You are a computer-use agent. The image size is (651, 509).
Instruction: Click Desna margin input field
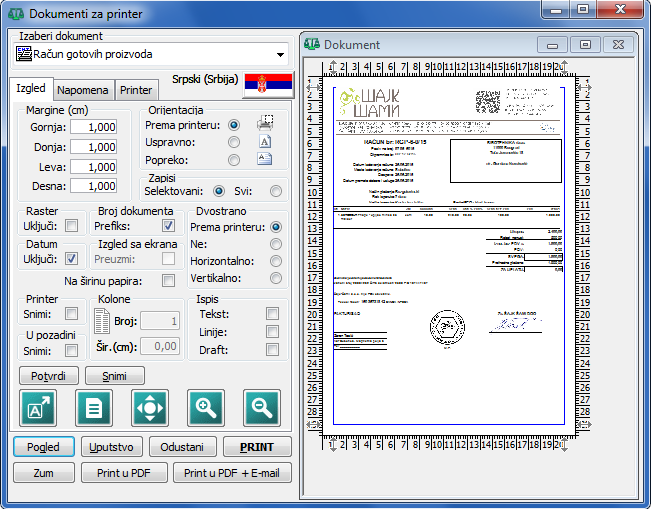coord(93,186)
